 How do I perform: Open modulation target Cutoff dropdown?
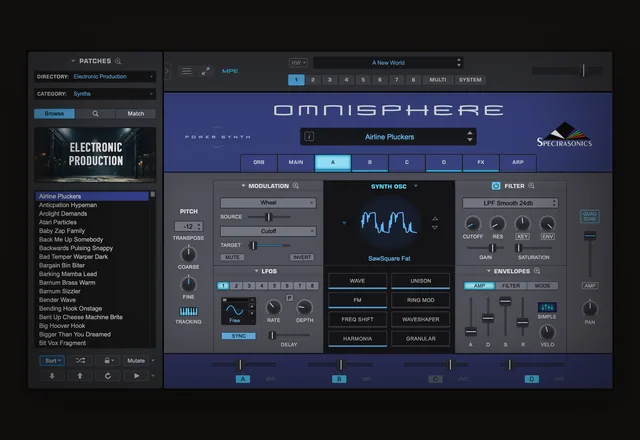click(x=268, y=231)
